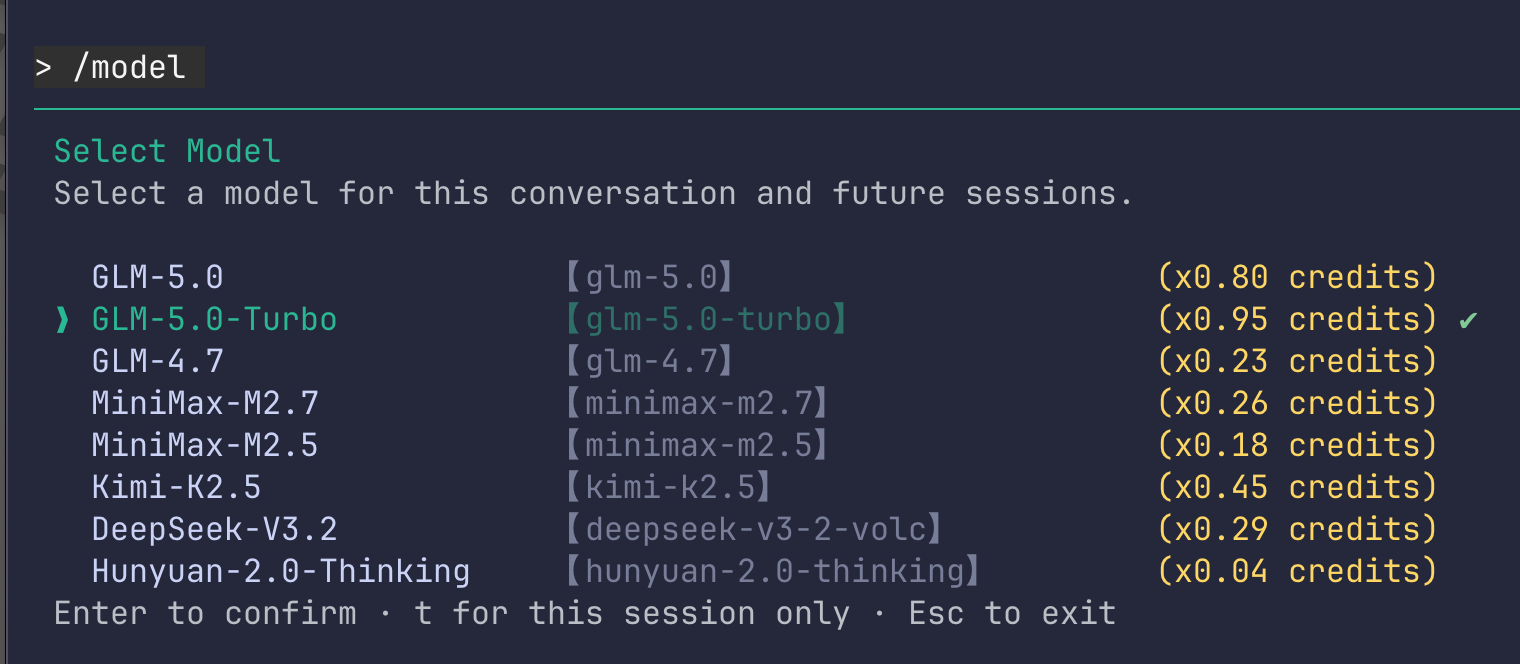Click the /model command input line
The image size is (1520, 664).
(x=120, y=67)
